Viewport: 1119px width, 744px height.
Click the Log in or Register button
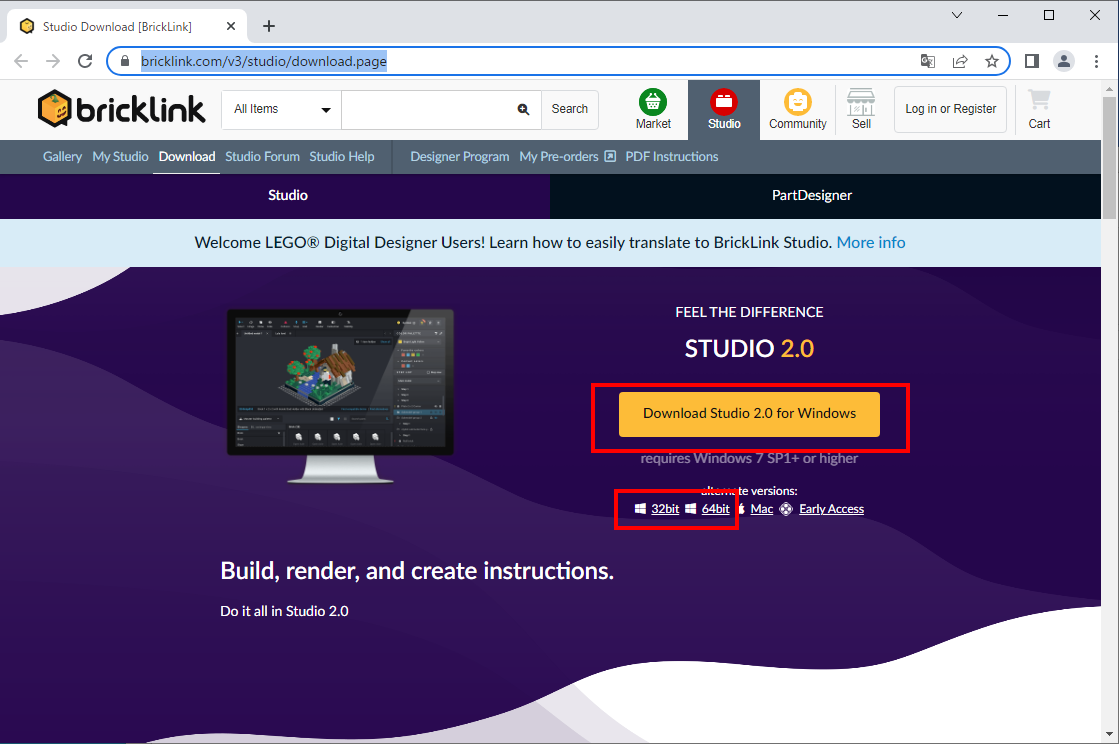950,109
